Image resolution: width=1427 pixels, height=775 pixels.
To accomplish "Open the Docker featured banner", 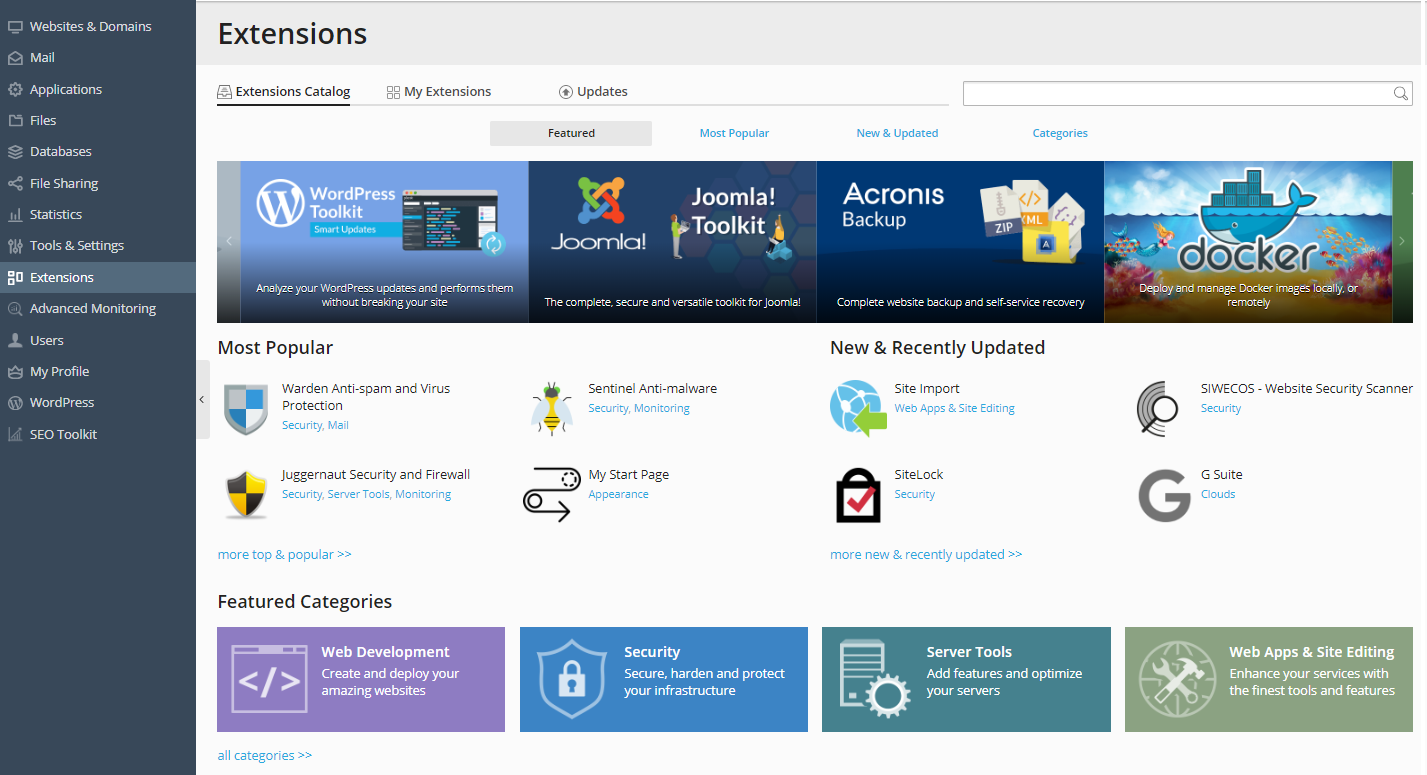I will click(x=1247, y=241).
